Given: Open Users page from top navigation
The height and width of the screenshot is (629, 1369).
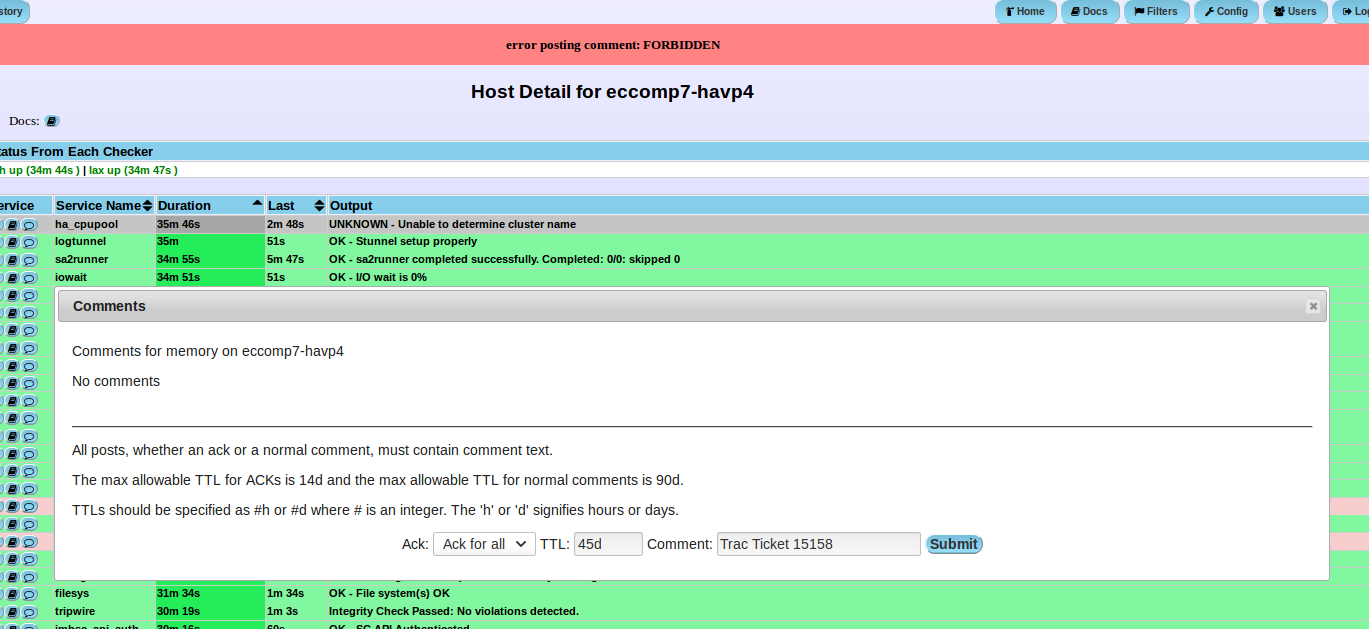Looking at the screenshot, I should pos(1295,12).
